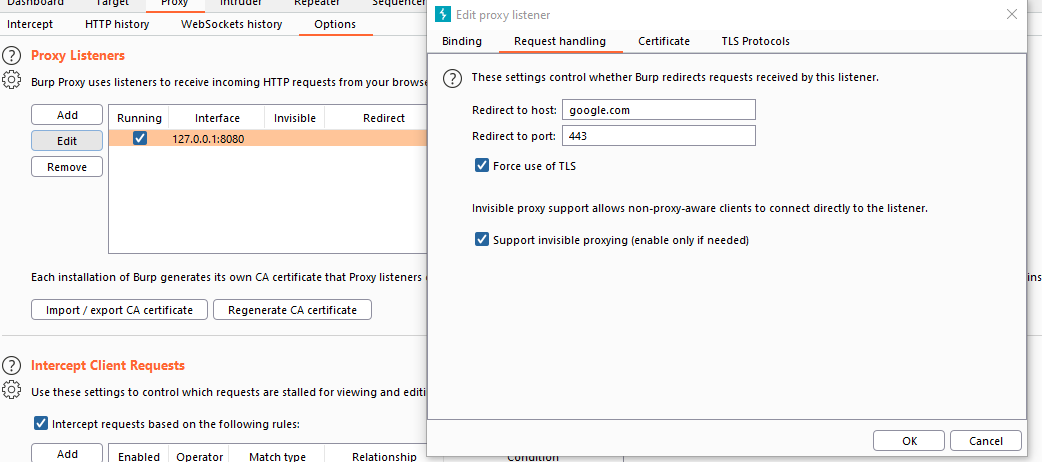Open Intercept Client Requests gear menu

pos(12,390)
